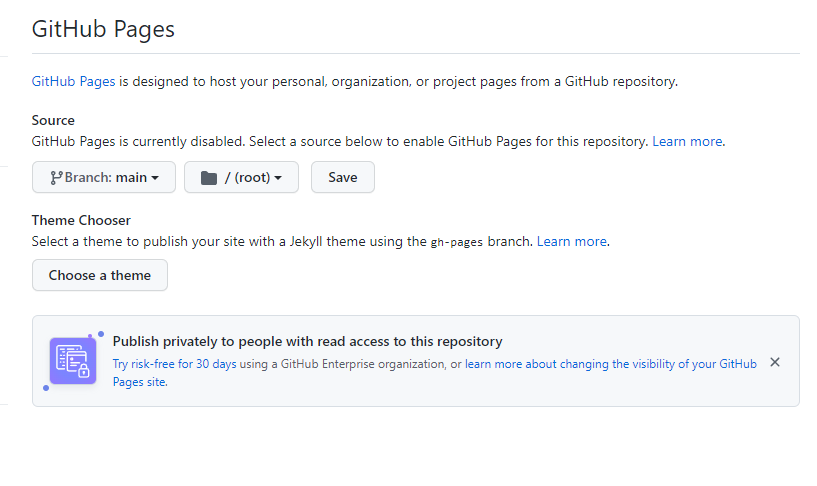Open Try risk-free for 30 days link
Image resolution: width=817 pixels, height=486 pixels.
[x=174, y=364]
